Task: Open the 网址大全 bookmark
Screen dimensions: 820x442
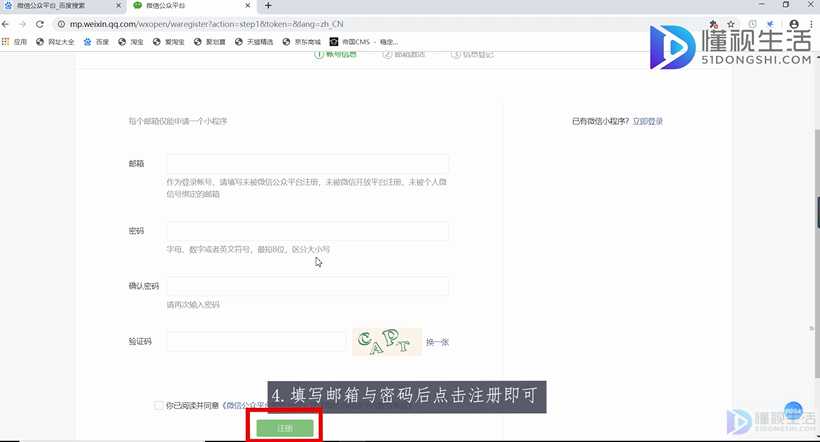Action: 55,42
